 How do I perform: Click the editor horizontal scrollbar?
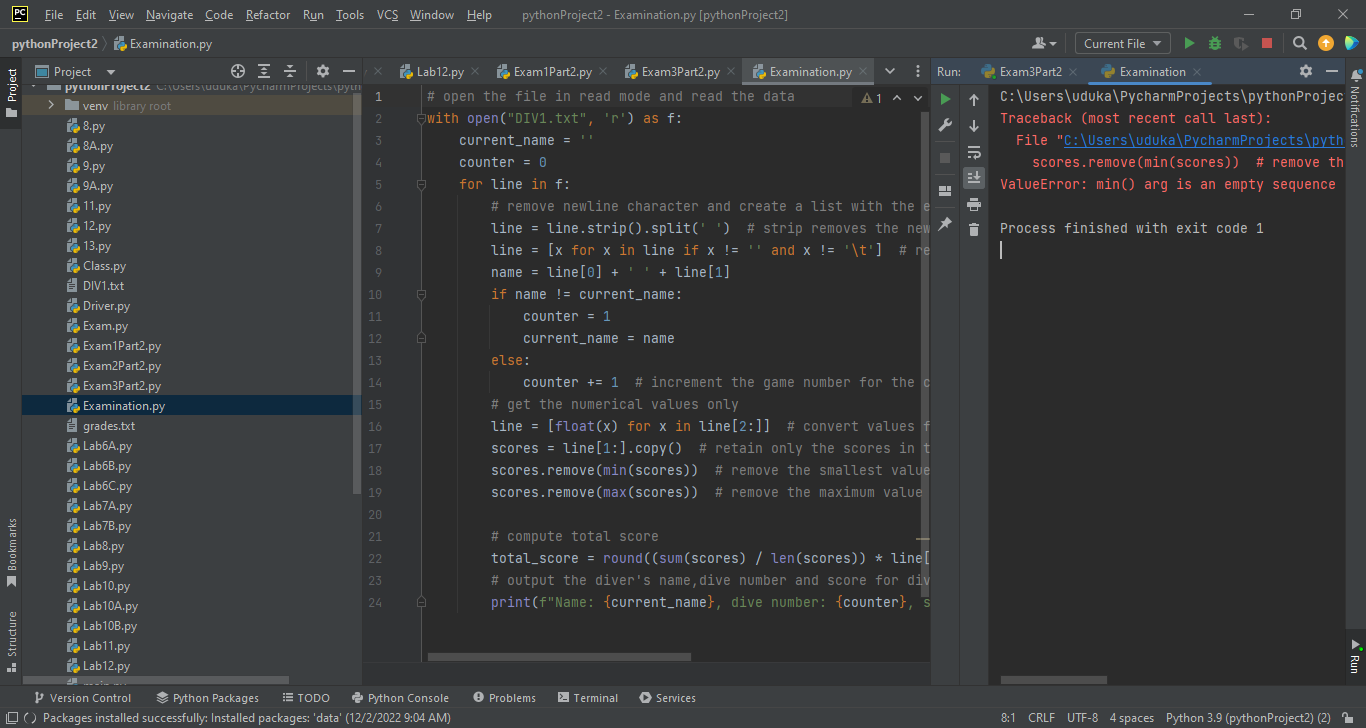coord(559,657)
